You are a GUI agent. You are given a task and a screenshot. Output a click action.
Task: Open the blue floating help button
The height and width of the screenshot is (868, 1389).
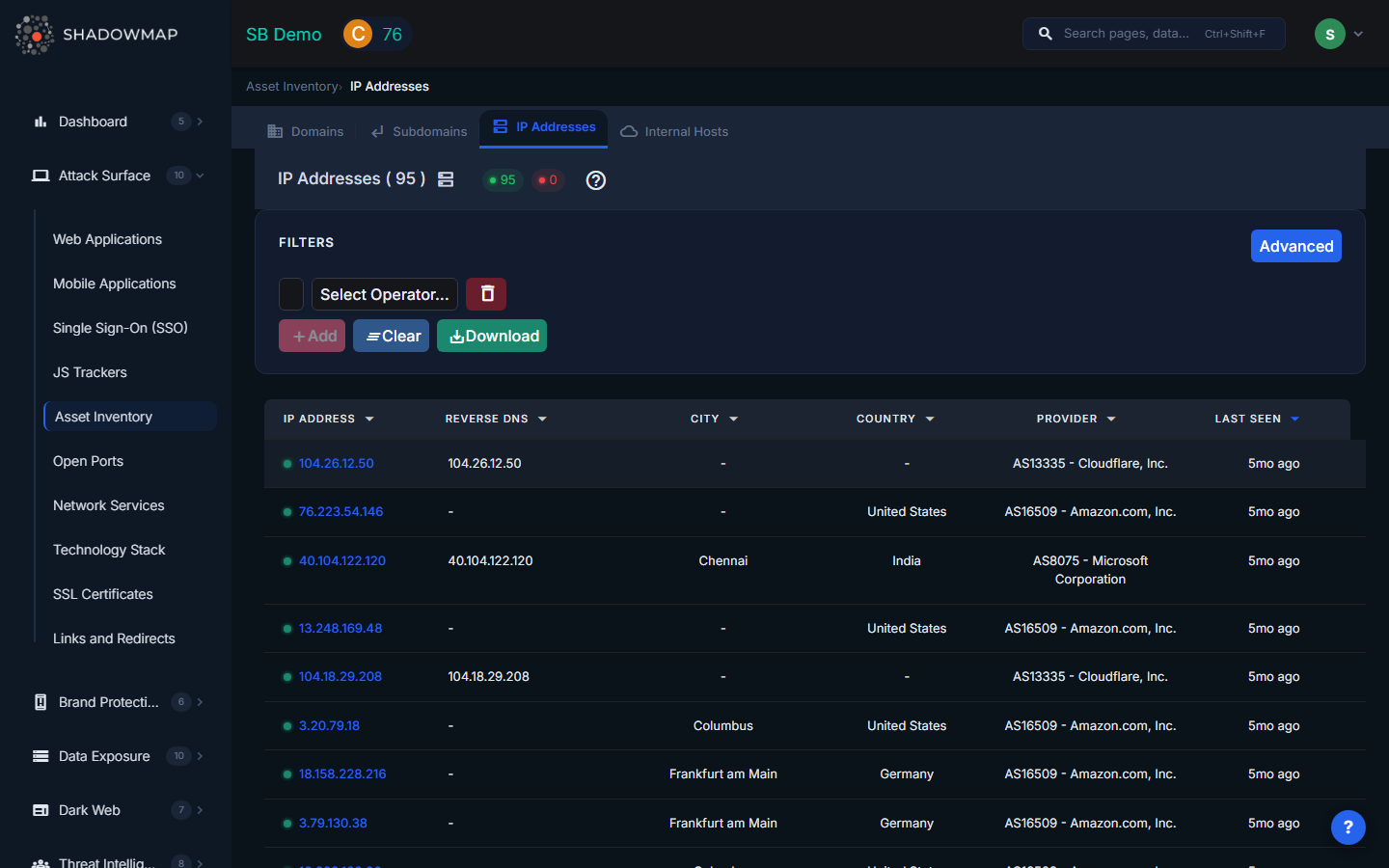1348,827
